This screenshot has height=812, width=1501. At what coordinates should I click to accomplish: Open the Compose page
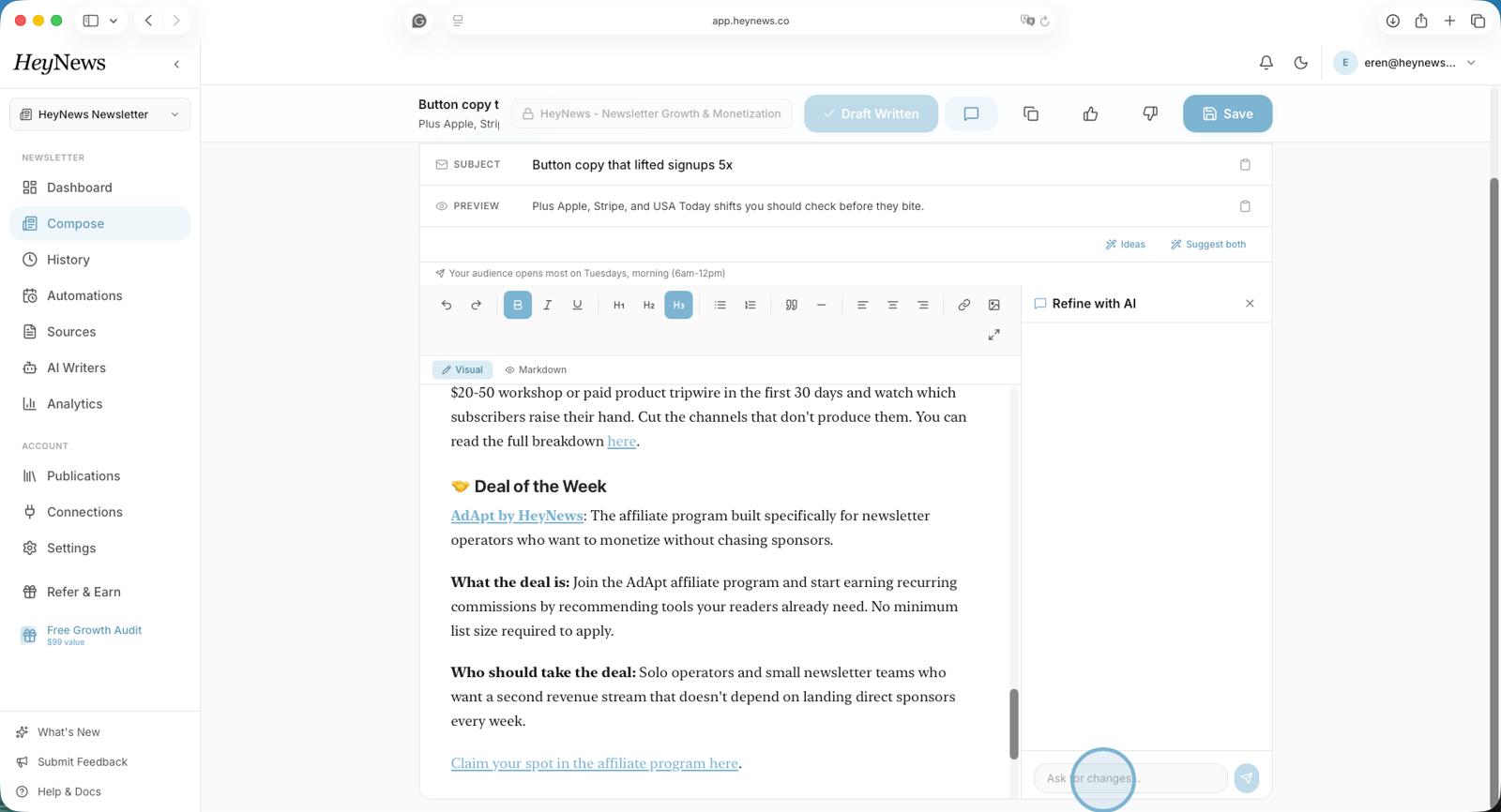pyautogui.click(x=100, y=223)
